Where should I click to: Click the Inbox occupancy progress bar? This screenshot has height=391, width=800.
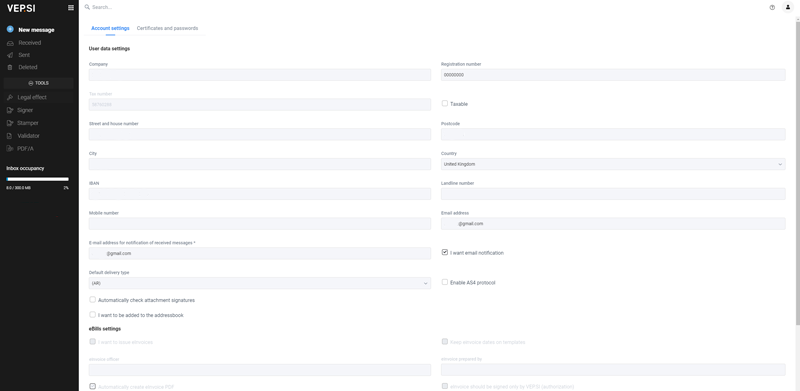click(37, 179)
